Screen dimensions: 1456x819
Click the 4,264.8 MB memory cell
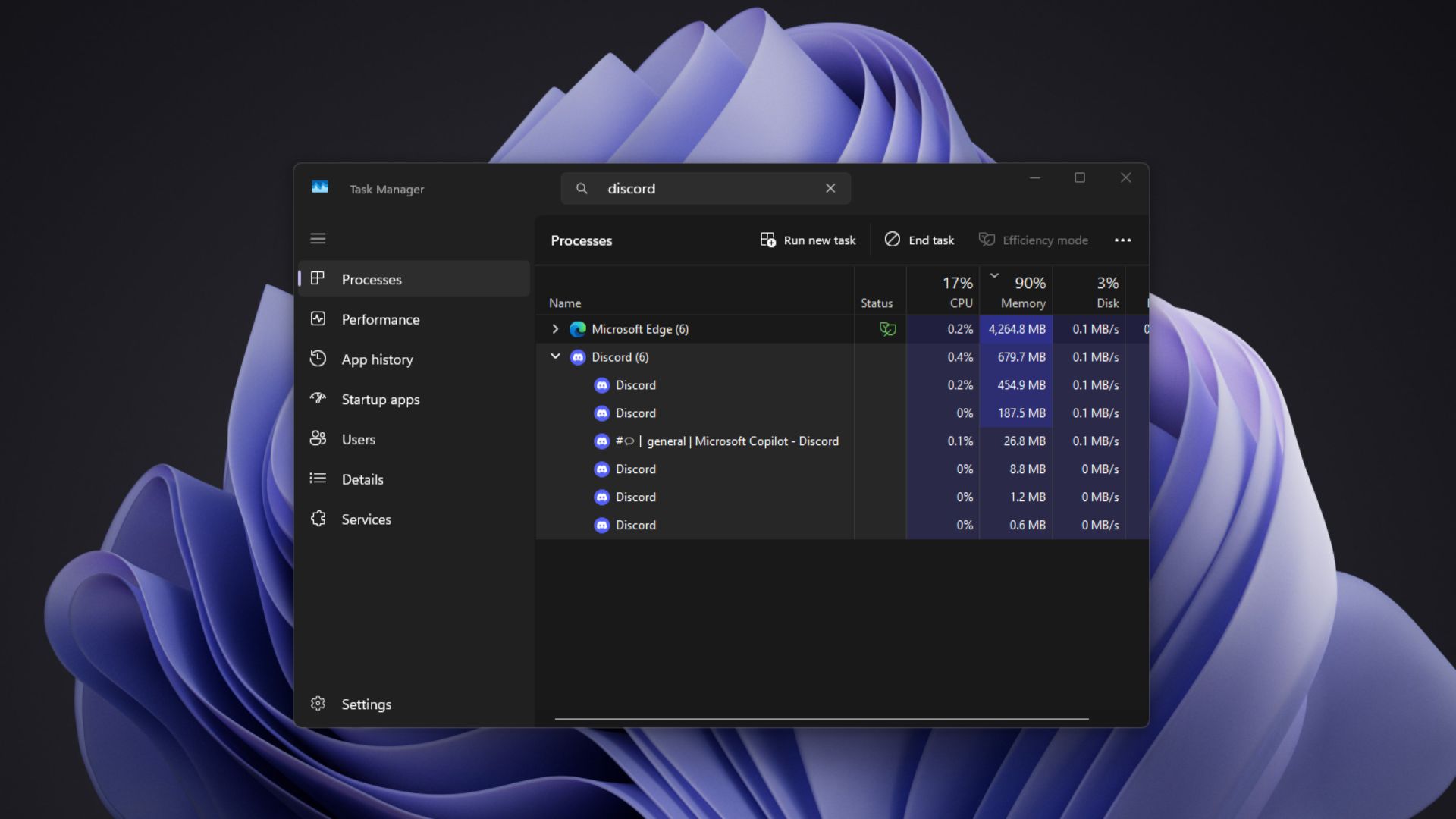pyautogui.click(x=1016, y=329)
